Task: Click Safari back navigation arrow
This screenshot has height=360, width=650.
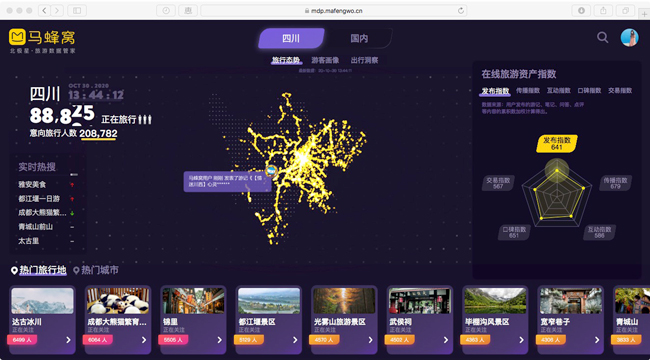Action: tap(45, 11)
